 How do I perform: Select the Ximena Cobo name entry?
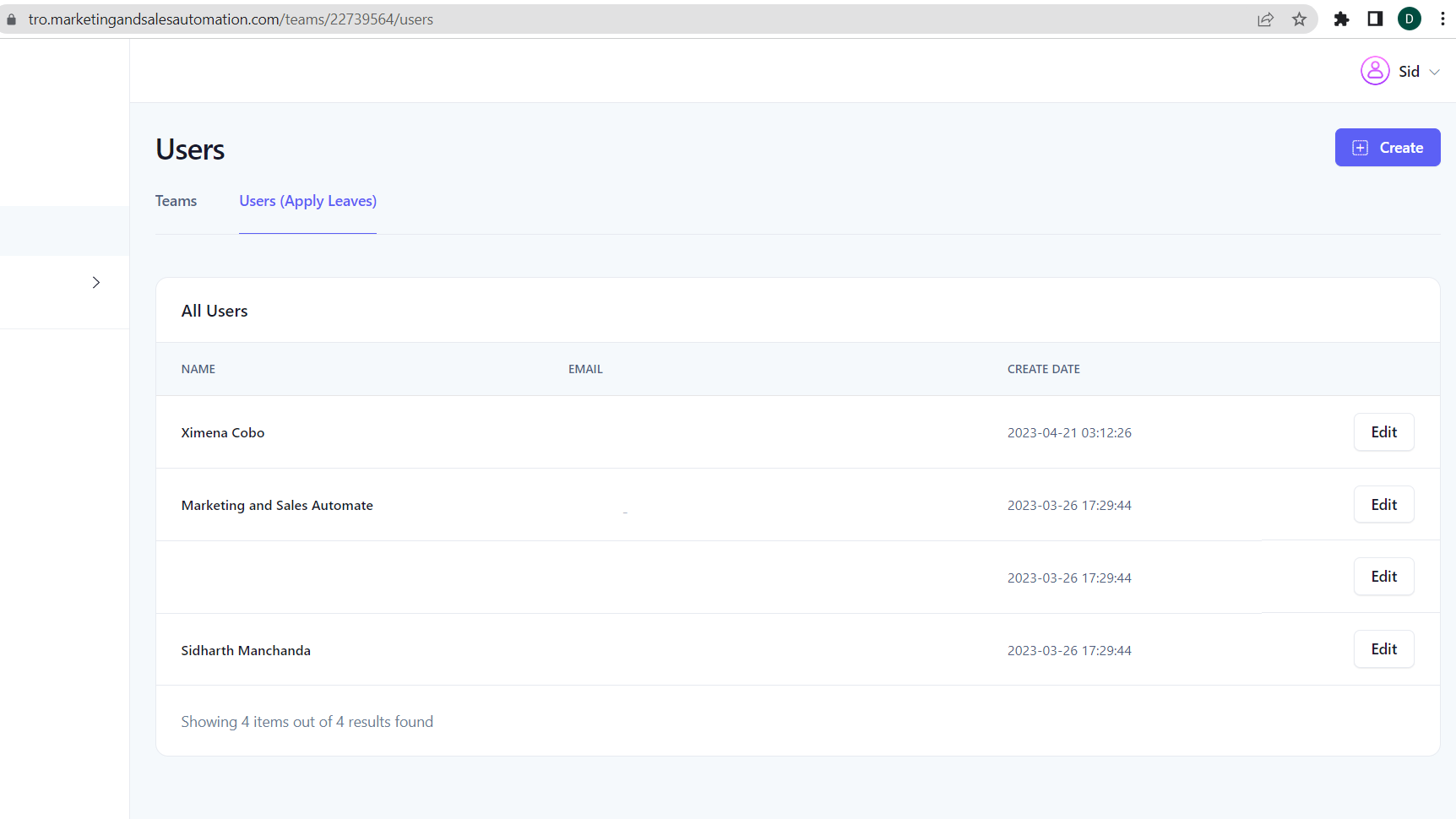click(x=223, y=433)
